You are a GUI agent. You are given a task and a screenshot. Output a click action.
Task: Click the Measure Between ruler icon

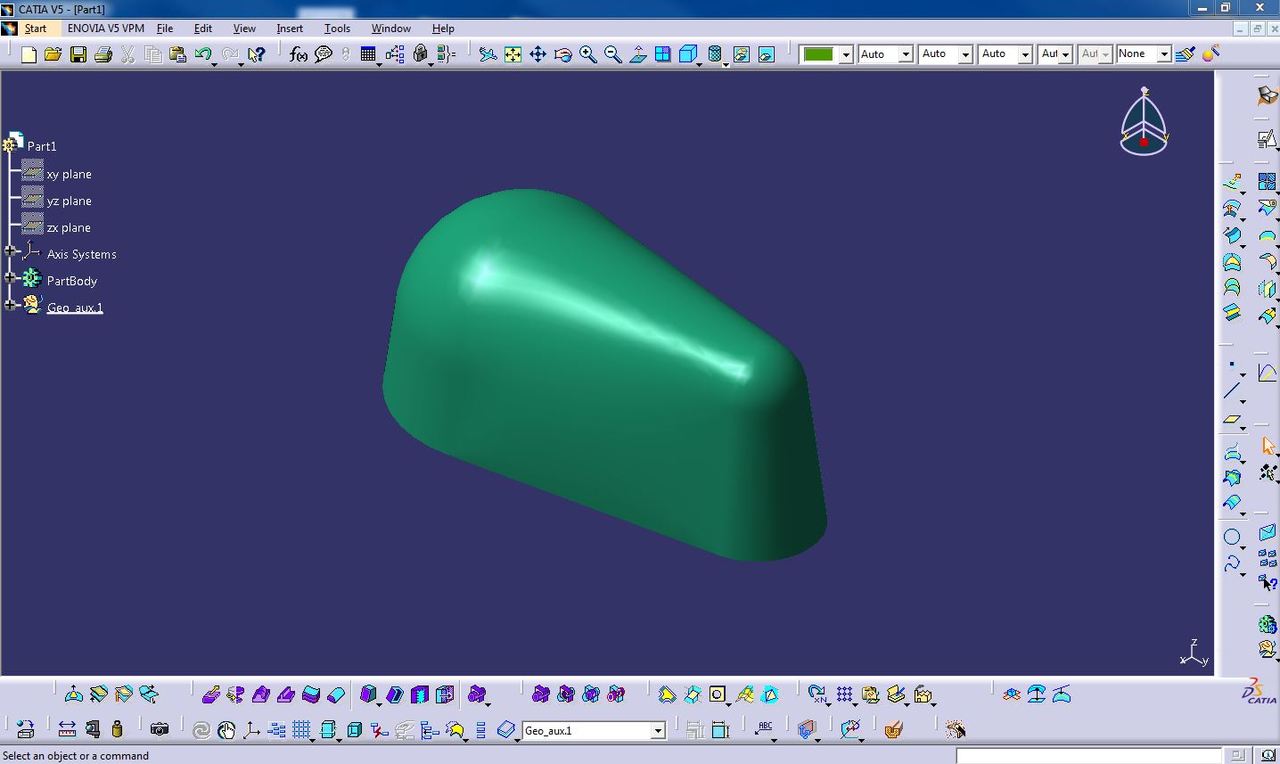(x=67, y=730)
